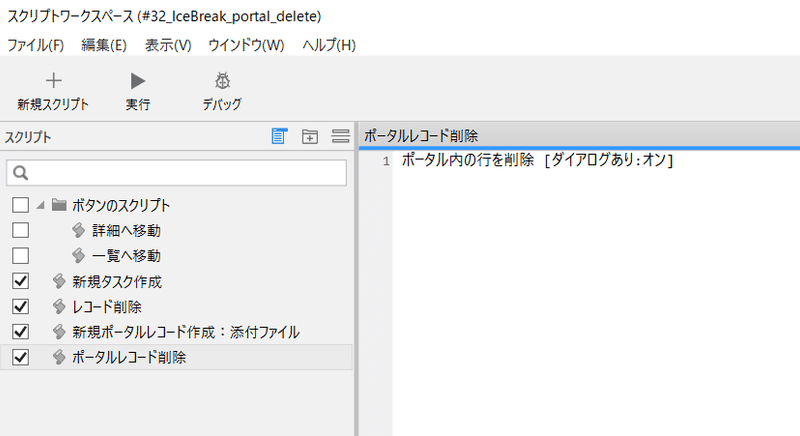Open the ウインドウ(W) menu

click(x=246, y=45)
